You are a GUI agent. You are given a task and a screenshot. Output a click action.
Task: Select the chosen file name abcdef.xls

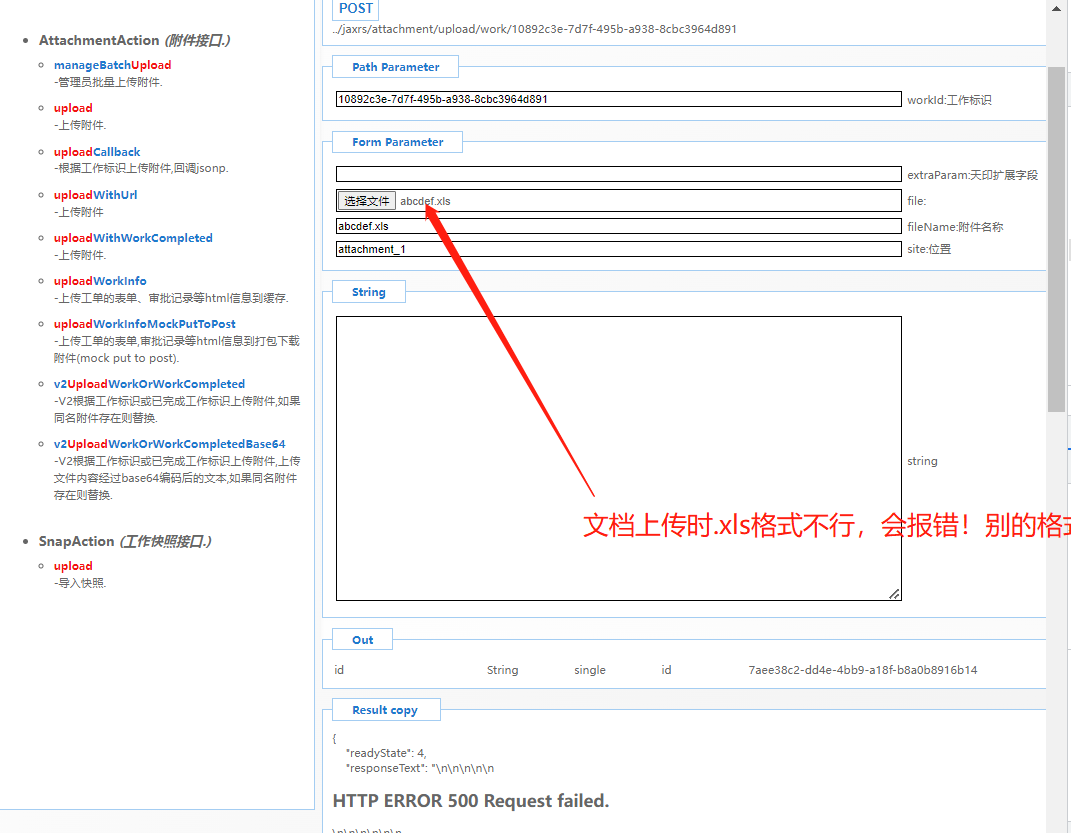coord(425,201)
